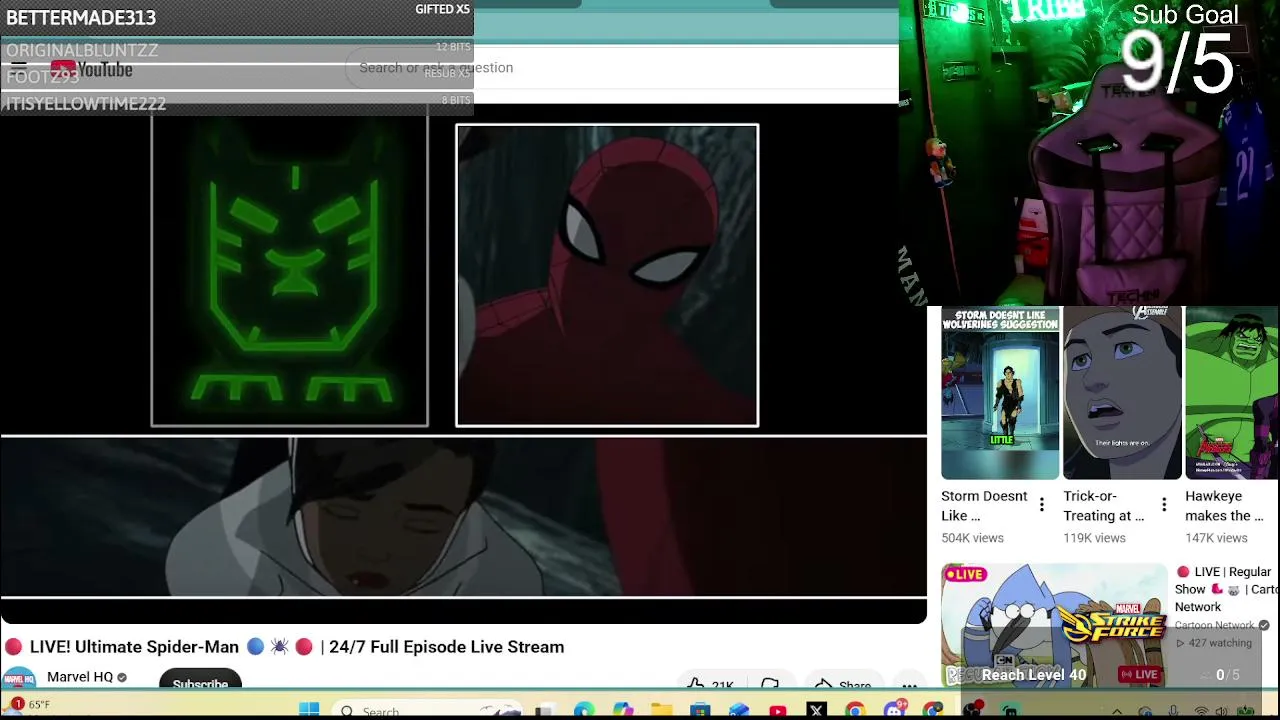This screenshot has height=720, width=1280.
Task: Switch to the first Google Chrome taskbar icon
Action: (x=855, y=710)
